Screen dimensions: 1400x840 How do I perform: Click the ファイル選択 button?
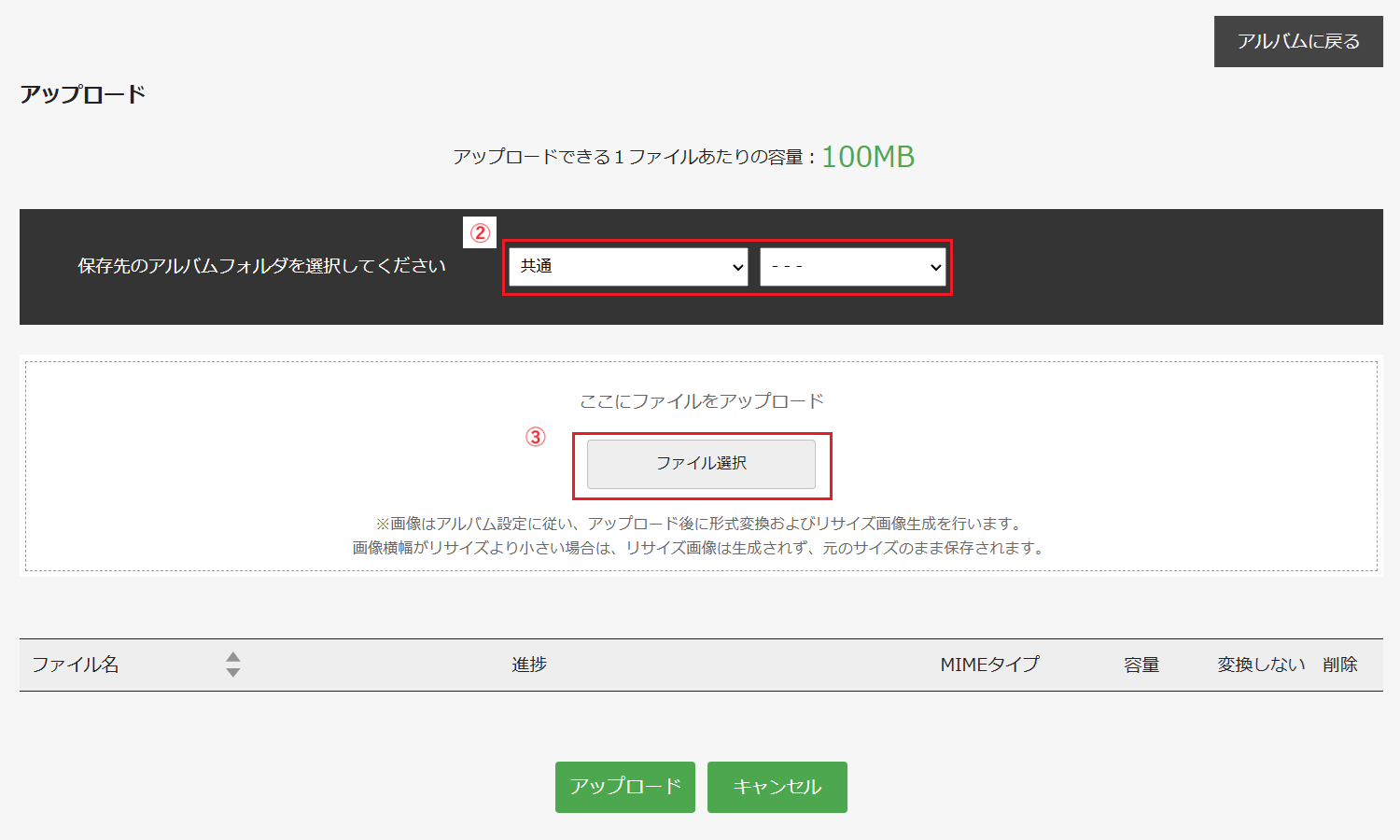pyautogui.click(x=701, y=464)
